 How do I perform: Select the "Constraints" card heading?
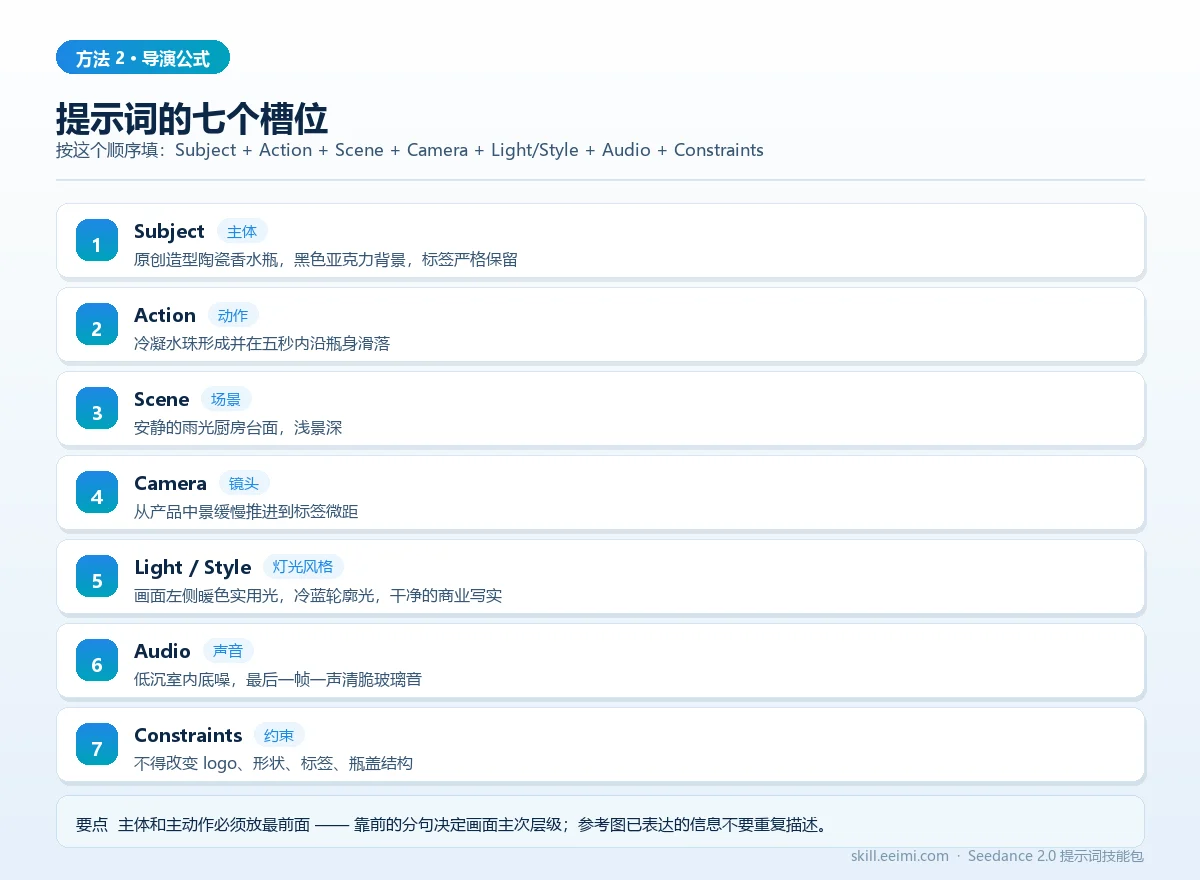(188, 735)
